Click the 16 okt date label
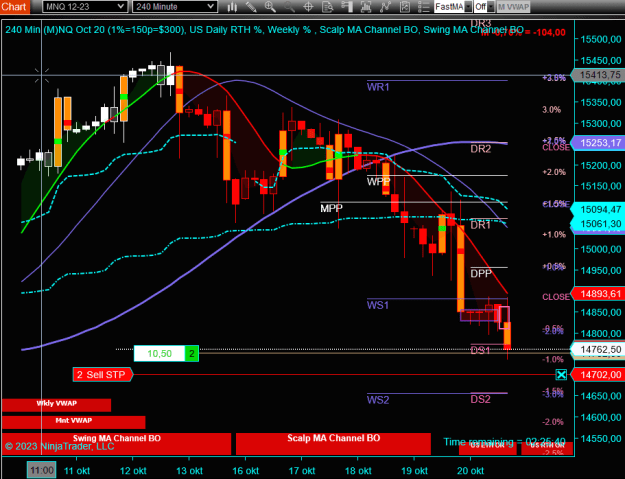The height and width of the screenshot is (479, 625). [x=246, y=471]
